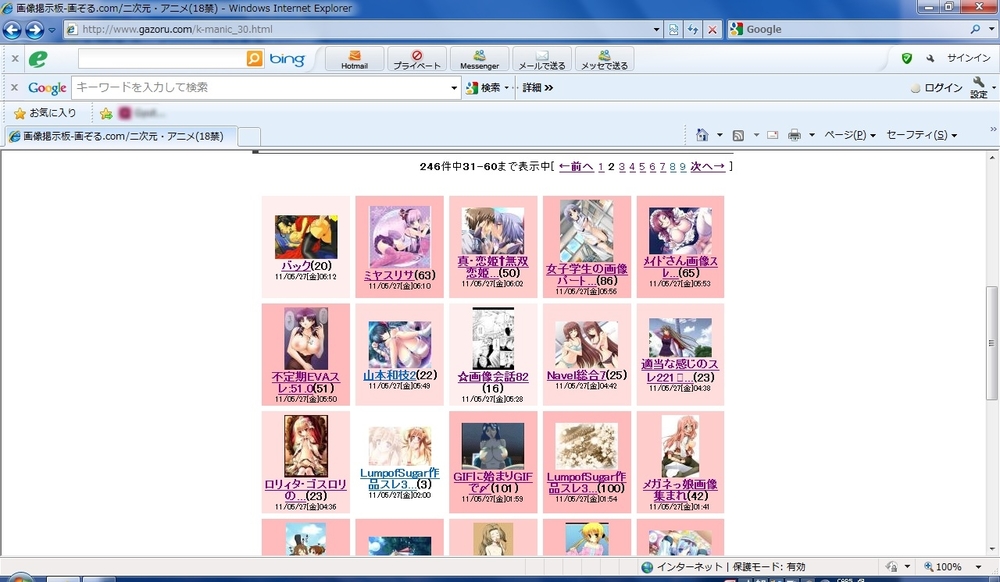The height and width of the screenshot is (582, 1000).
Task: Click the vertical scrollbar down arrow
Action: point(992,548)
